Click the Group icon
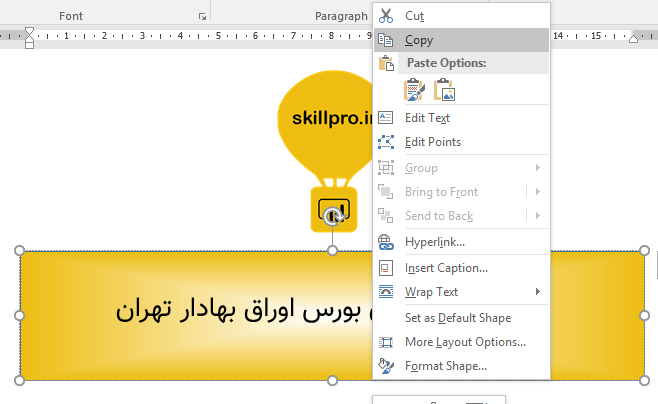This screenshot has height=404, width=658. (386, 167)
